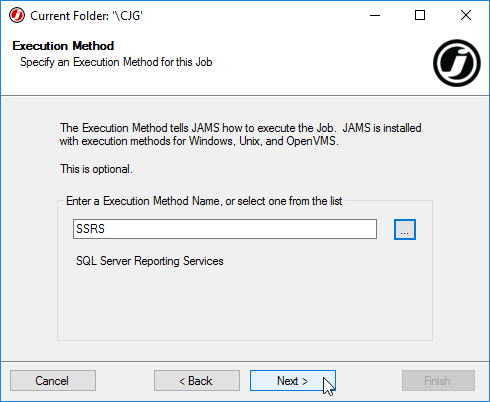
Task: Click the JAMS icon in the title bar
Action: 17,15
